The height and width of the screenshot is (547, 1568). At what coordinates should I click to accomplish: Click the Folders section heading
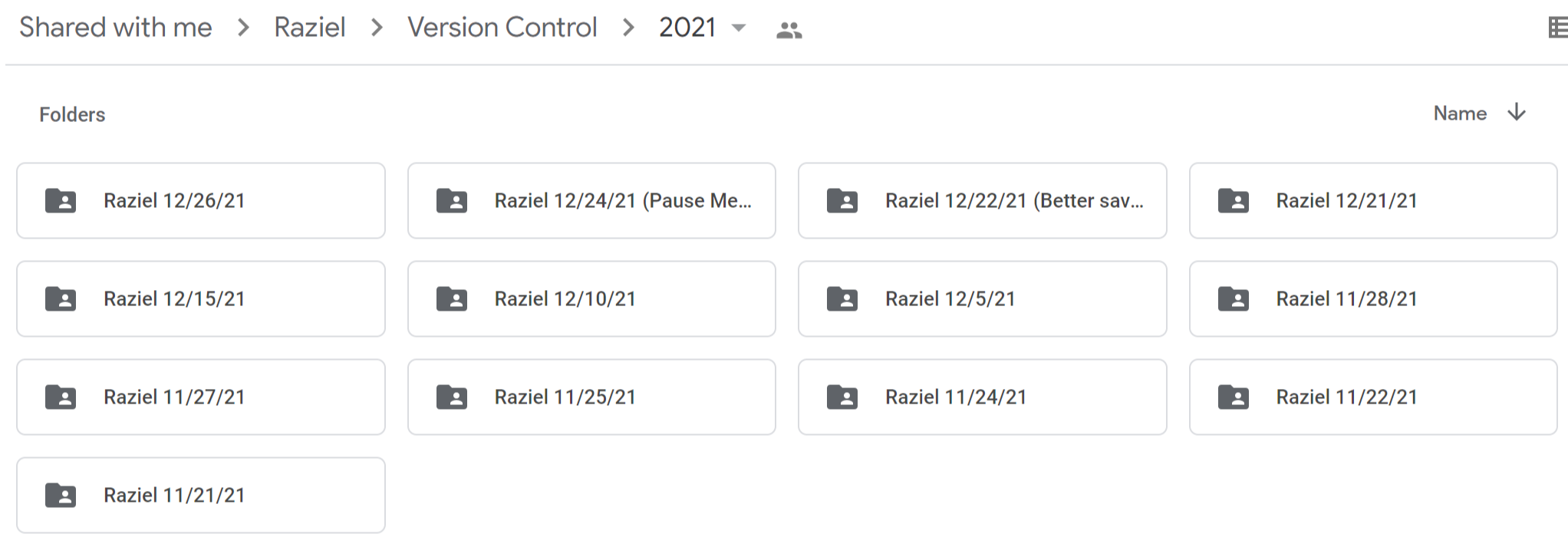coord(72,114)
